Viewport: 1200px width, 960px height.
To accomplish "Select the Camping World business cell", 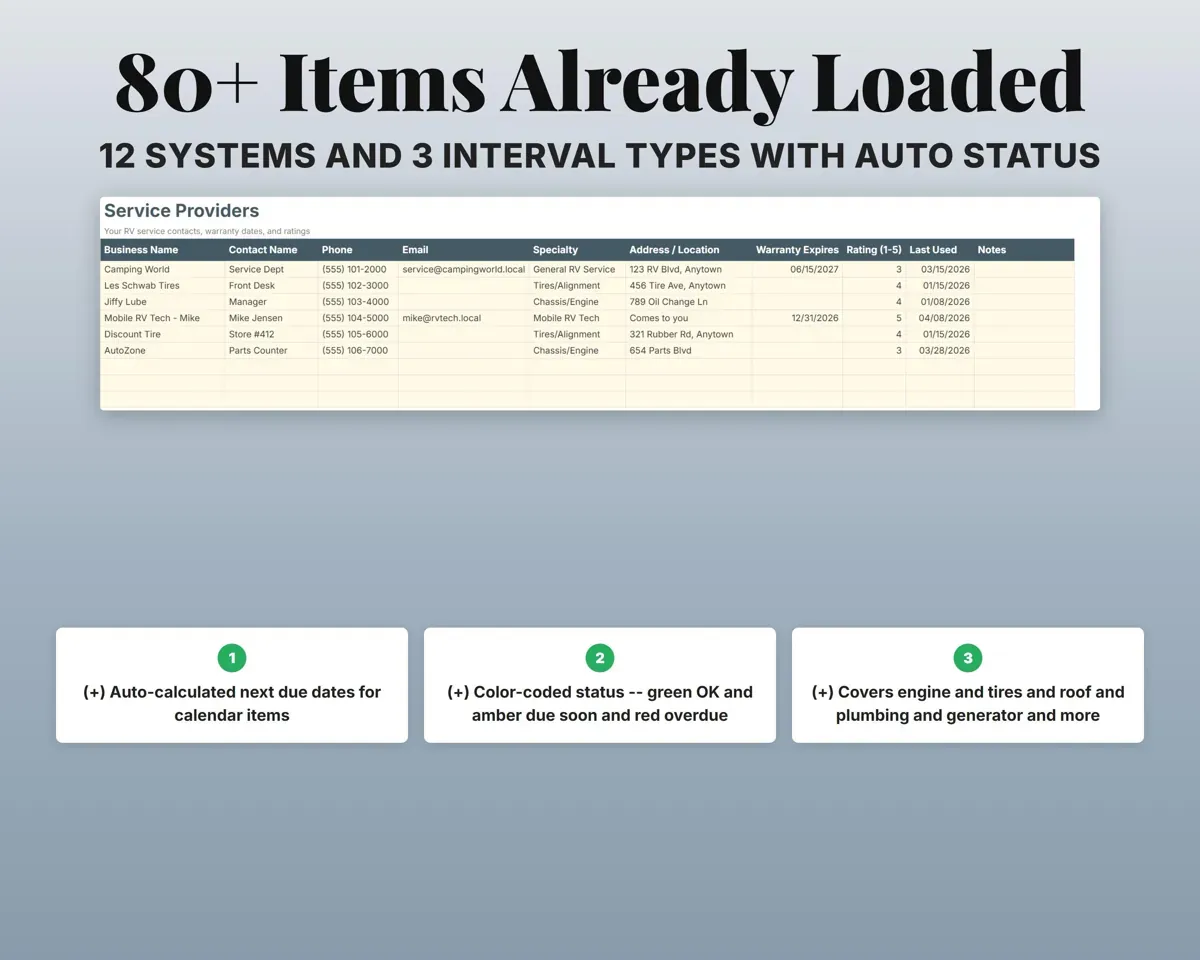I will [x=163, y=269].
